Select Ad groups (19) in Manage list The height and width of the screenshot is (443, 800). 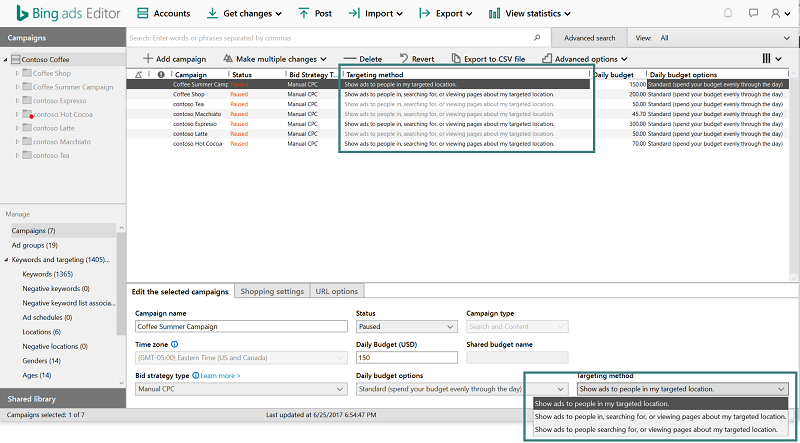[x=35, y=245]
